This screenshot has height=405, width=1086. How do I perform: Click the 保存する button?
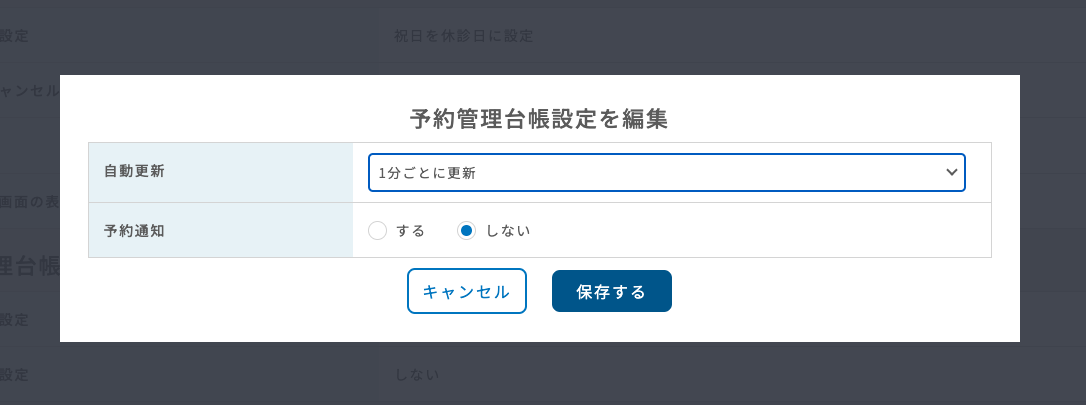(611, 291)
